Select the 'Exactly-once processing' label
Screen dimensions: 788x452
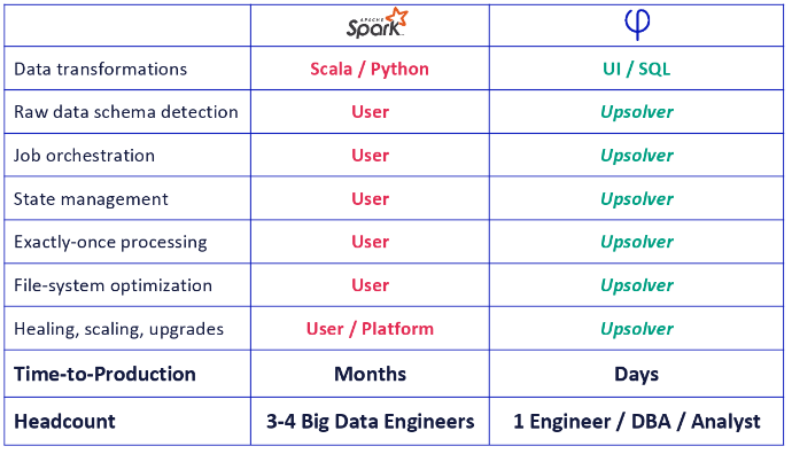[111, 242]
